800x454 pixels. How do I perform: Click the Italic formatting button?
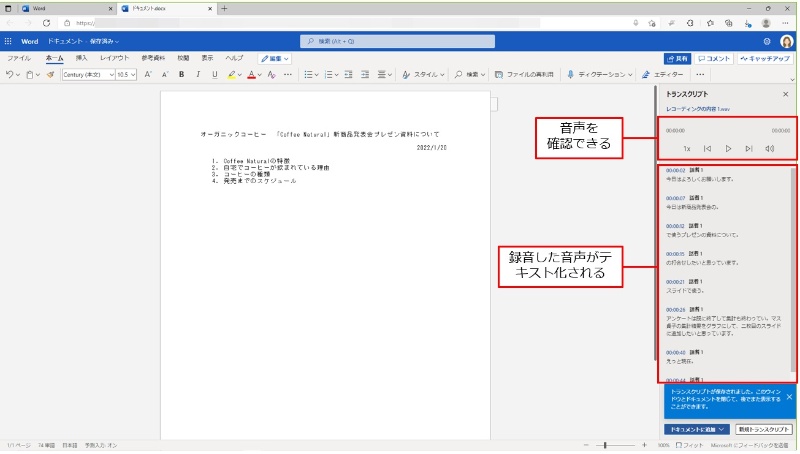pos(197,74)
